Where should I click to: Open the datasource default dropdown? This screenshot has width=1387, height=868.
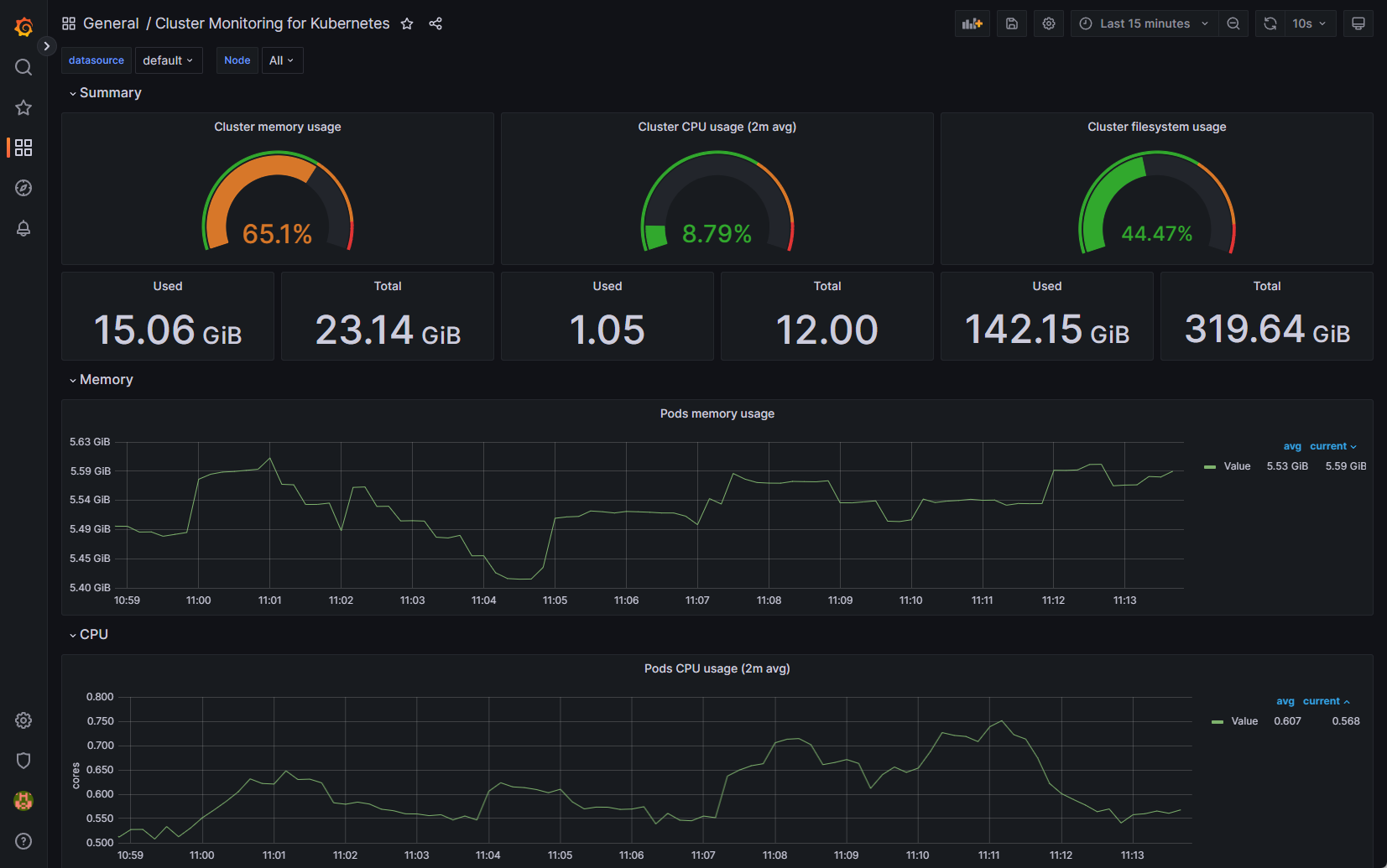click(x=168, y=60)
